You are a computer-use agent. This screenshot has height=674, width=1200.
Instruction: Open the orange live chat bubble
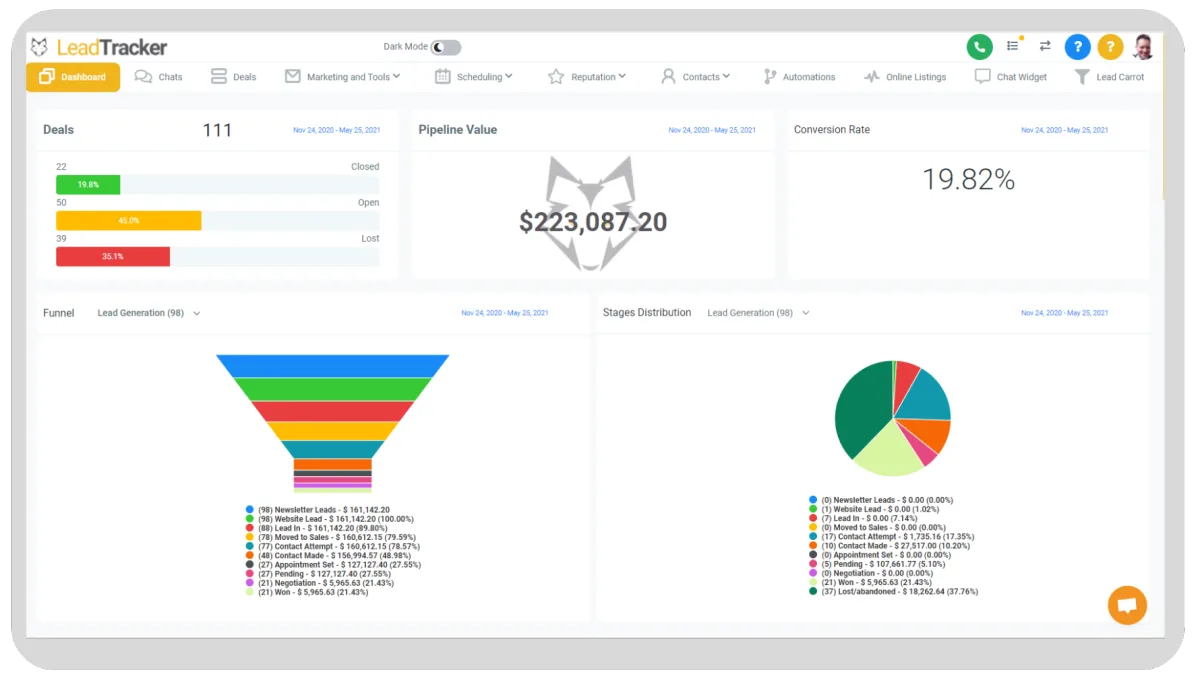1127,605
